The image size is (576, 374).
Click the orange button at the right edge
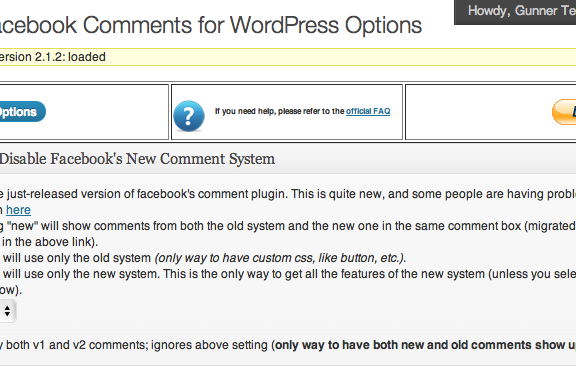tap(564, 112)
